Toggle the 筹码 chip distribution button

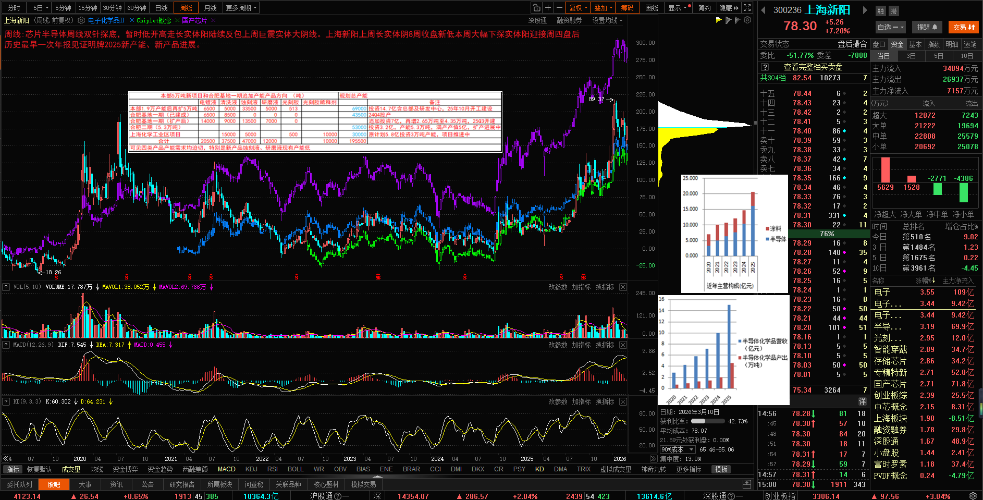click(628, 8)
